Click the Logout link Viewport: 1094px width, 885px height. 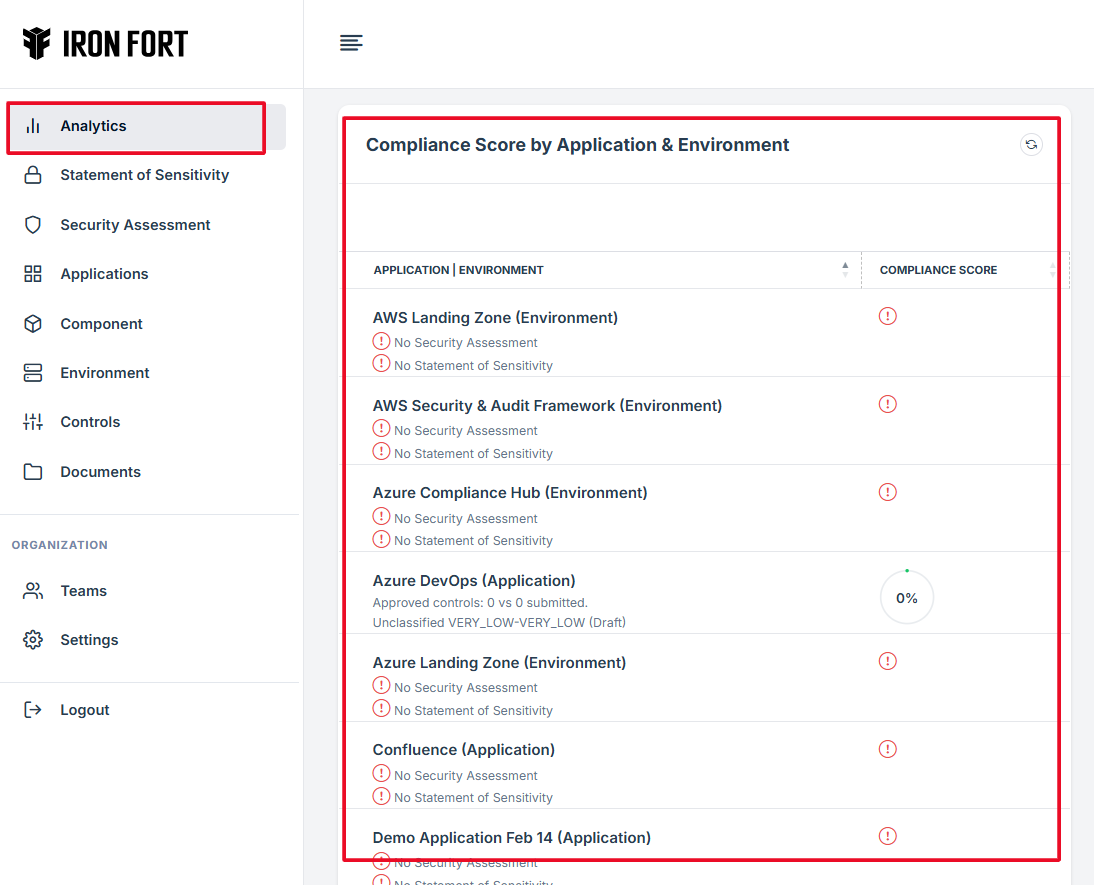point(84,710)
